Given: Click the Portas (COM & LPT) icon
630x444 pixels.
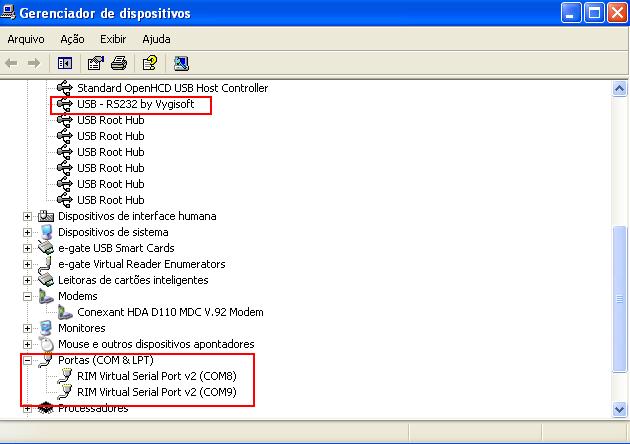Looking at the screenshot, I should (46, 360).
